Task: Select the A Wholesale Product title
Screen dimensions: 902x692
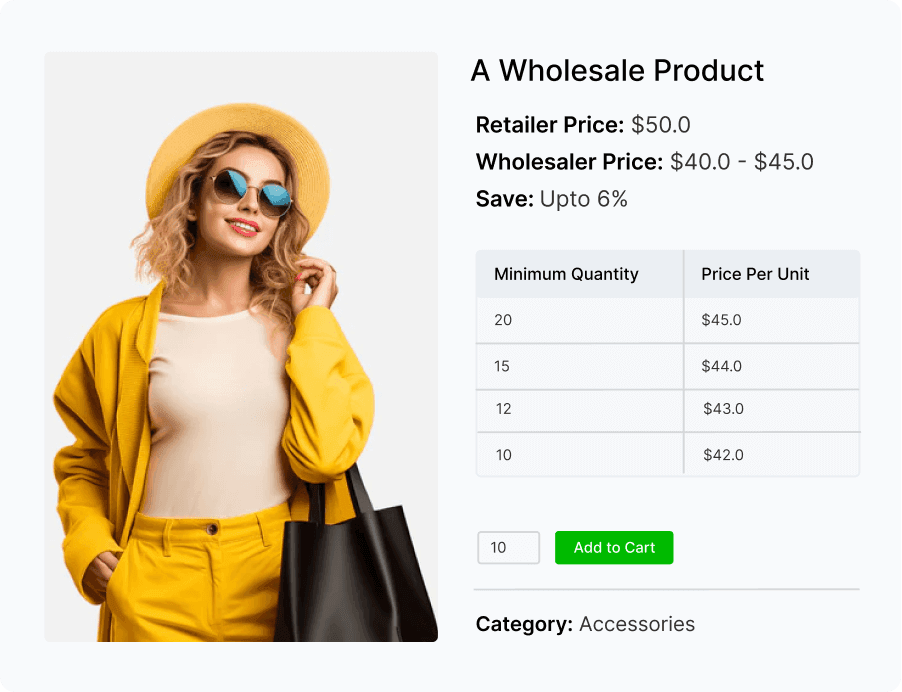Action: (617, 71)
